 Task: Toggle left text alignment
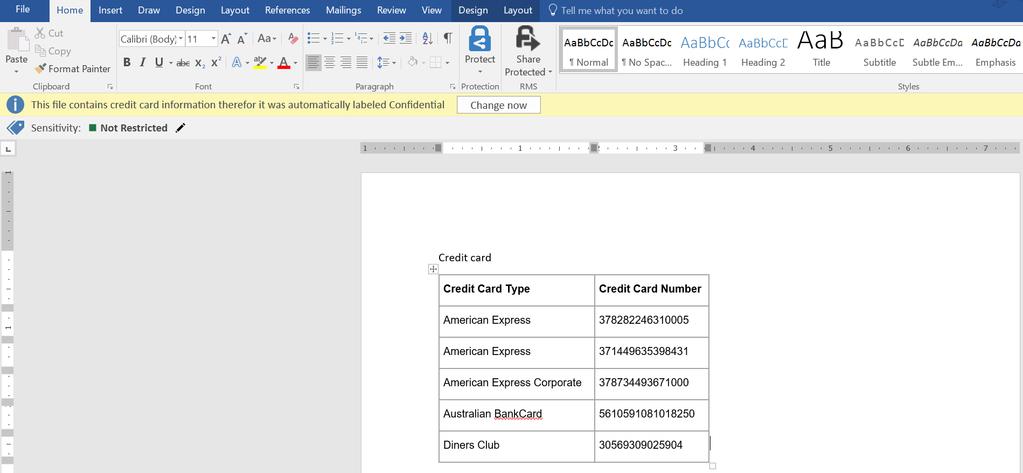pyautogui.click(x=314, y=63)
